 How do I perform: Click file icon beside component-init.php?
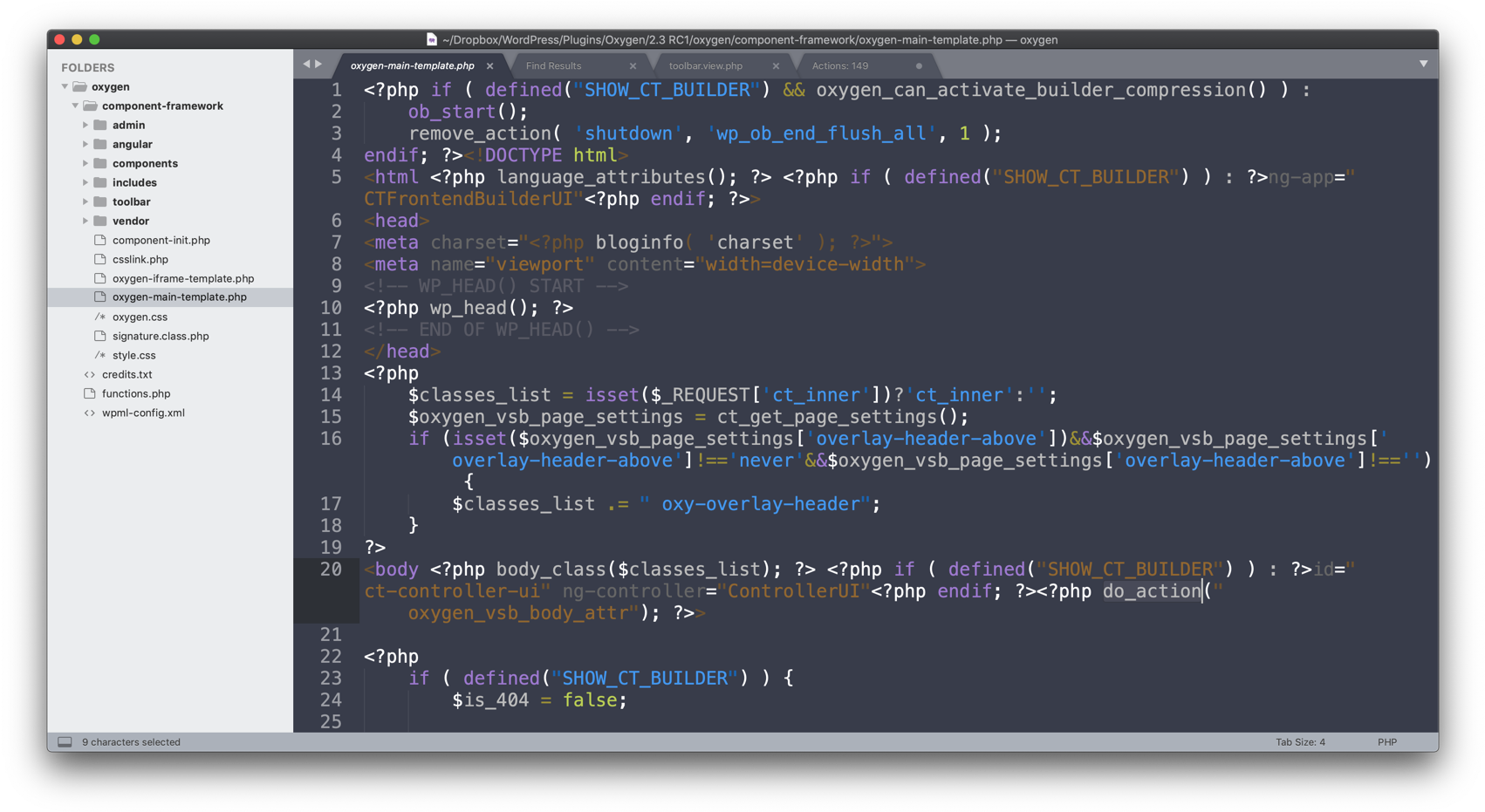coord(100,240)
